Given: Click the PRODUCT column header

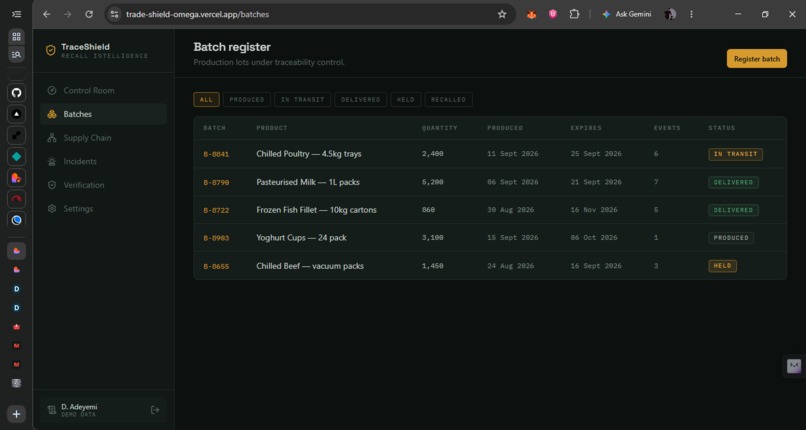Looking at the screenshot, I should [272, 128].
